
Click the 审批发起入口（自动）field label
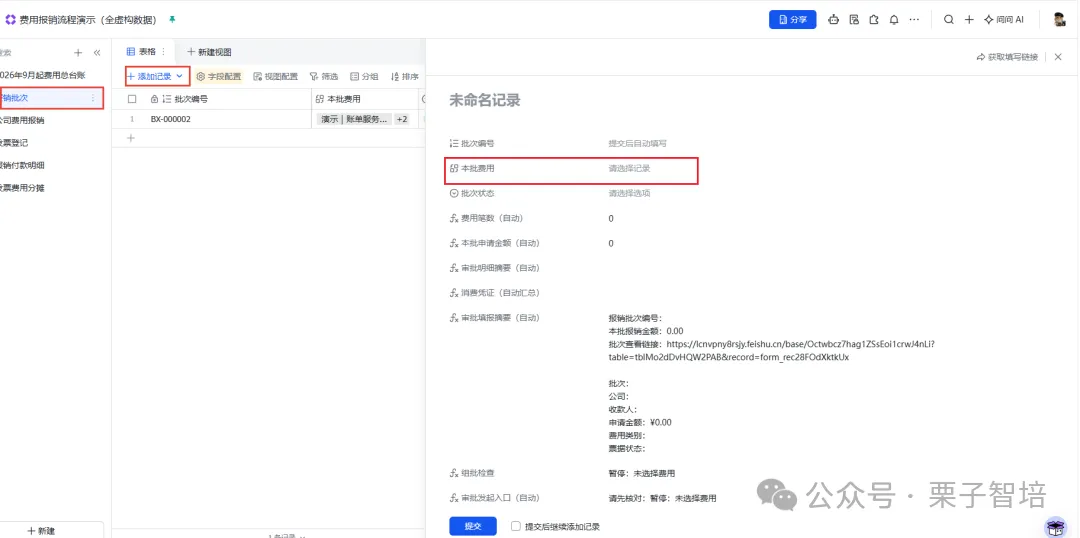coord(500,498)
